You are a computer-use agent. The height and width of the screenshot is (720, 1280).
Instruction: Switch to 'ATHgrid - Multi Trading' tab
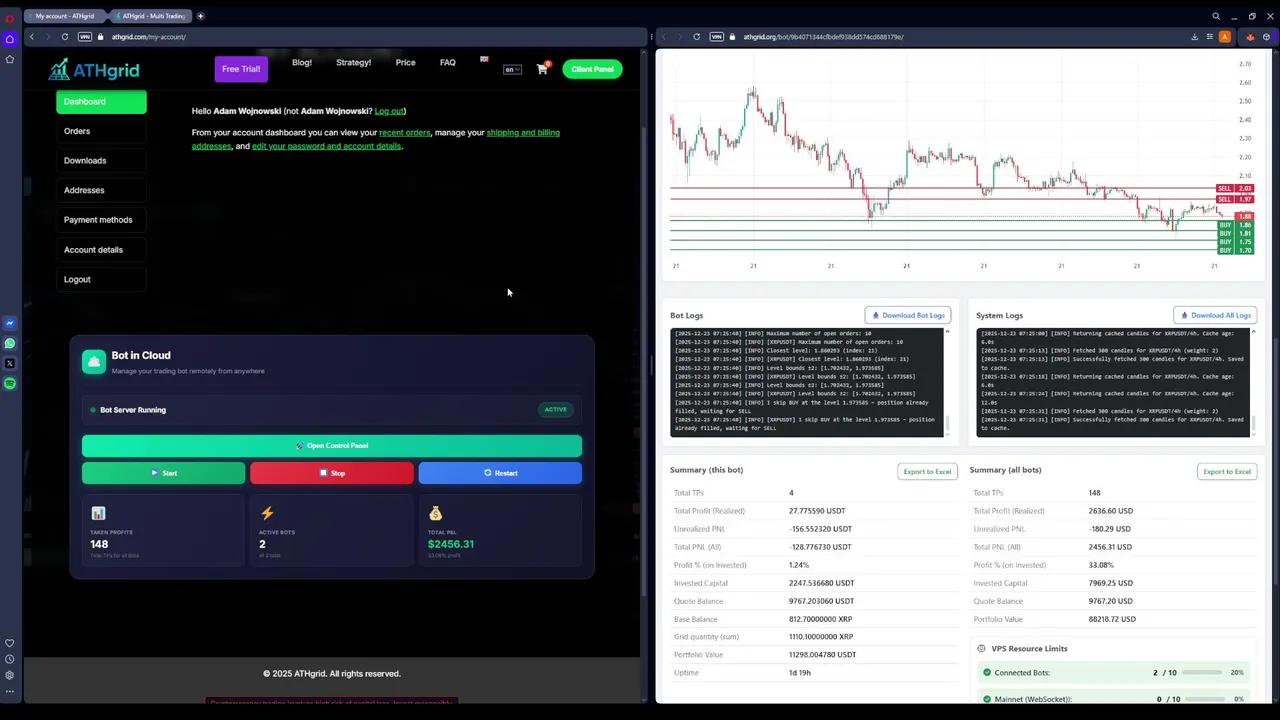pos(150,16)
